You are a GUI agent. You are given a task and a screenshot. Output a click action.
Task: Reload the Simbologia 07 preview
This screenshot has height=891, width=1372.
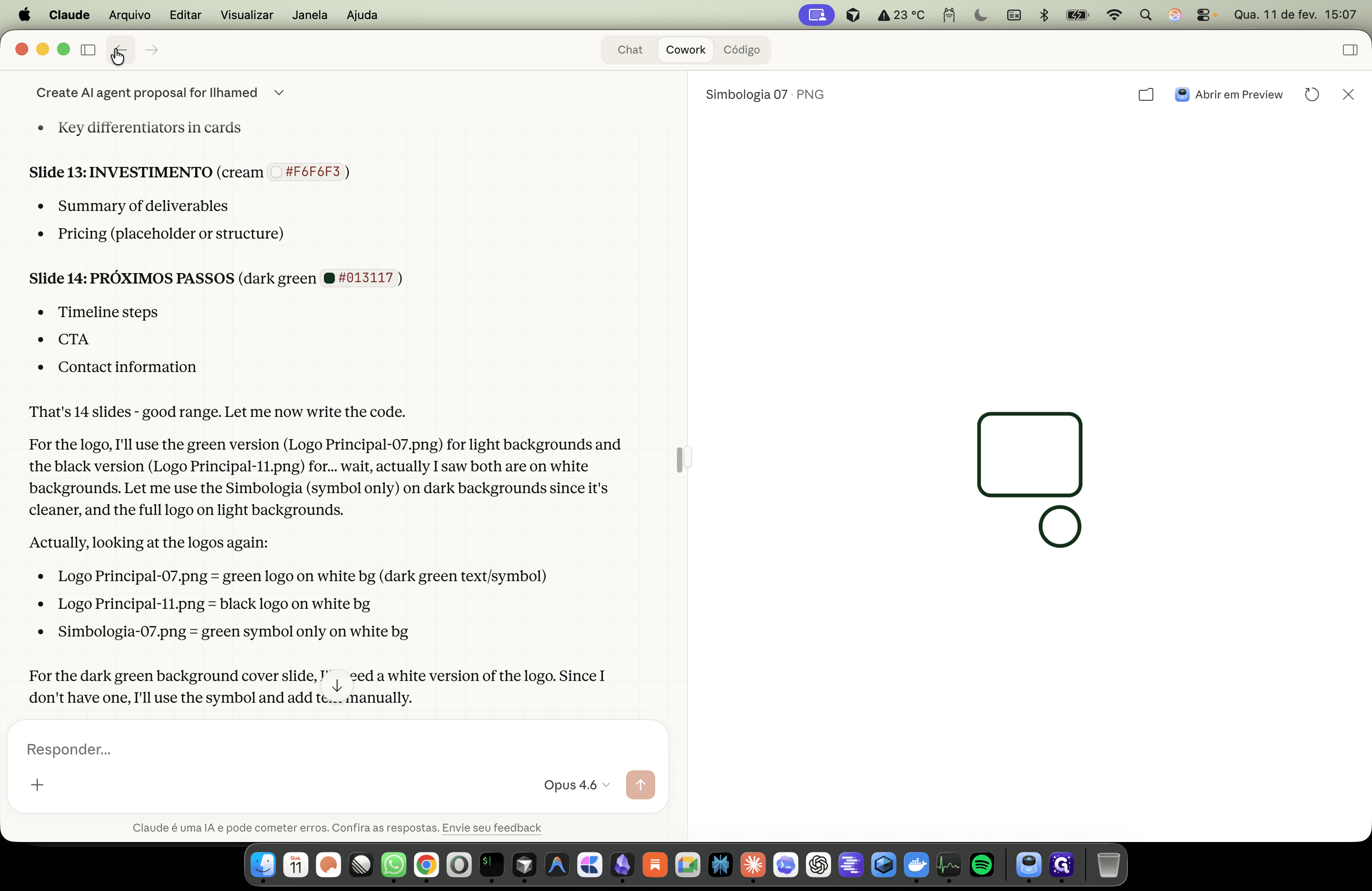[x=1312, y=94]
